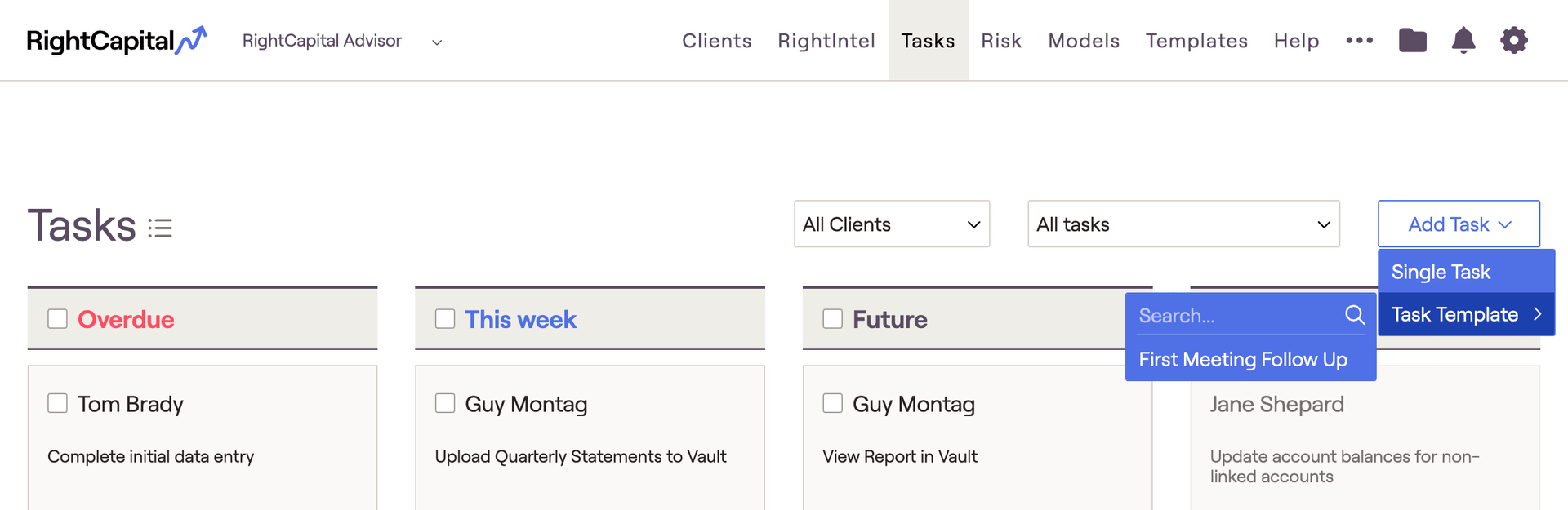Select the Tasks tab
The height and width of the screenshot is (510, 1568).
tap(929, 41)
